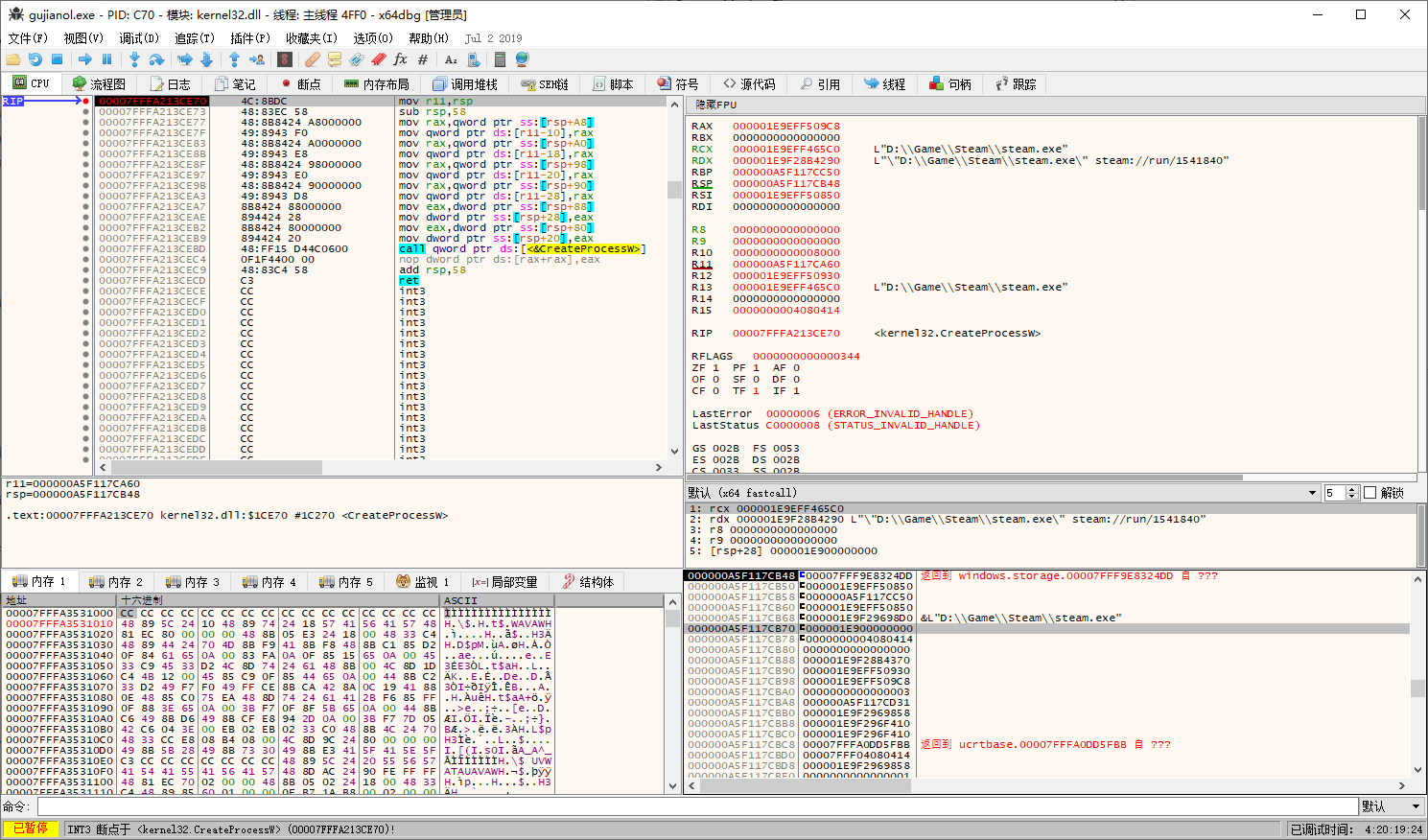Open the 调用堆栈 call stack tab

click(465, 83)
